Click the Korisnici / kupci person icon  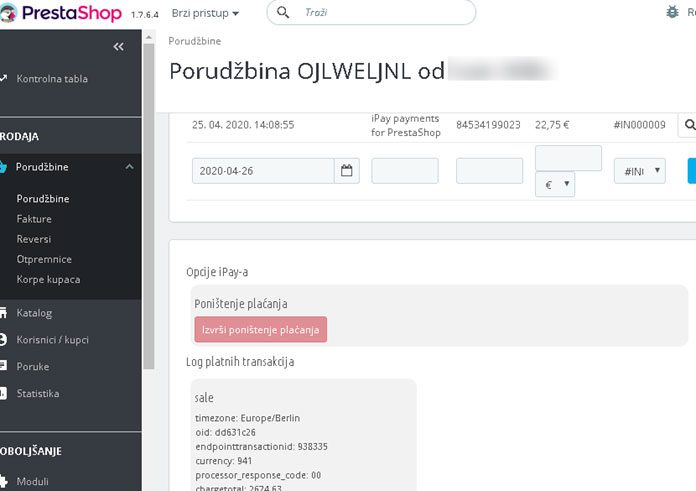[3, 340]
